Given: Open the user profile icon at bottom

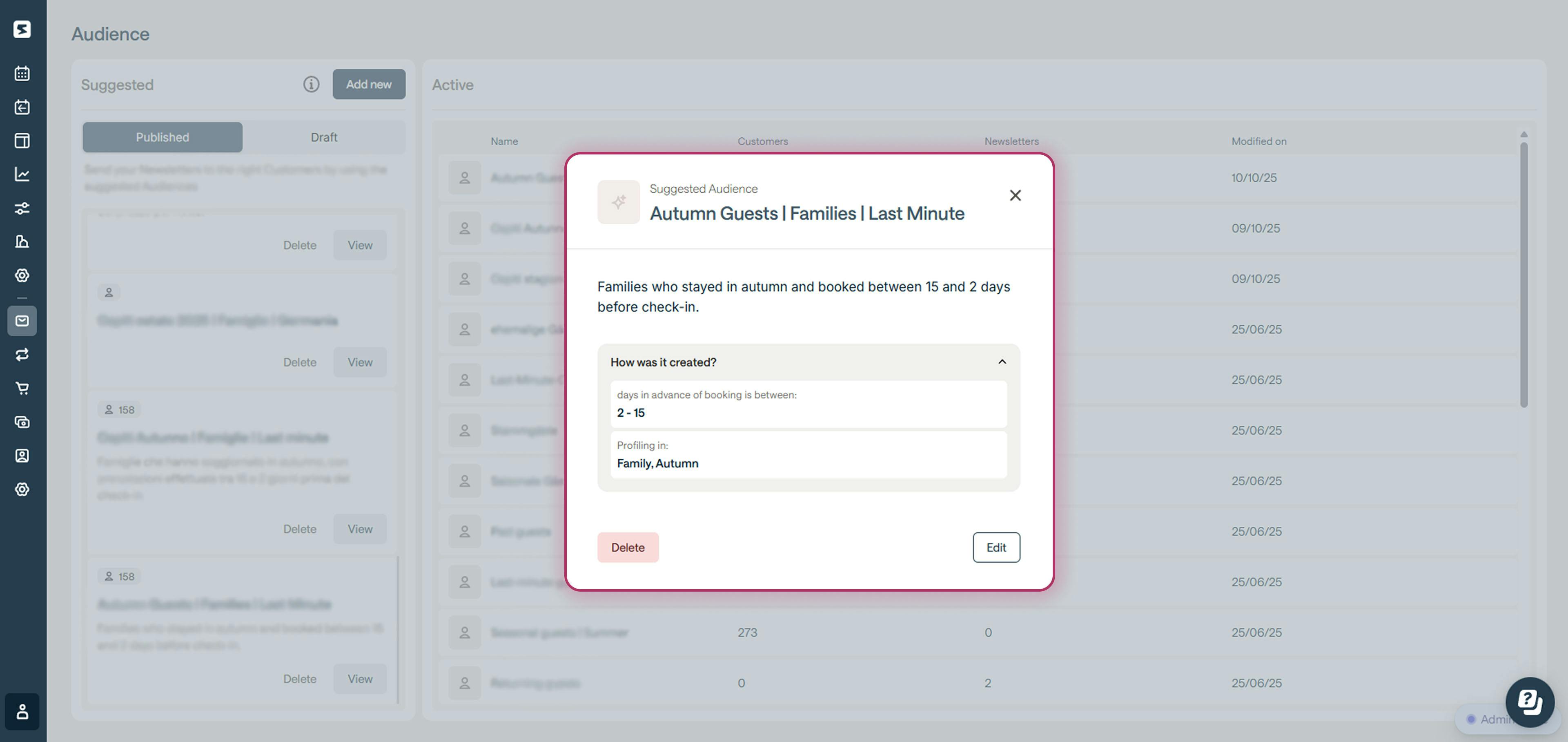Looking at the screenshot, I should coord(22,711).
